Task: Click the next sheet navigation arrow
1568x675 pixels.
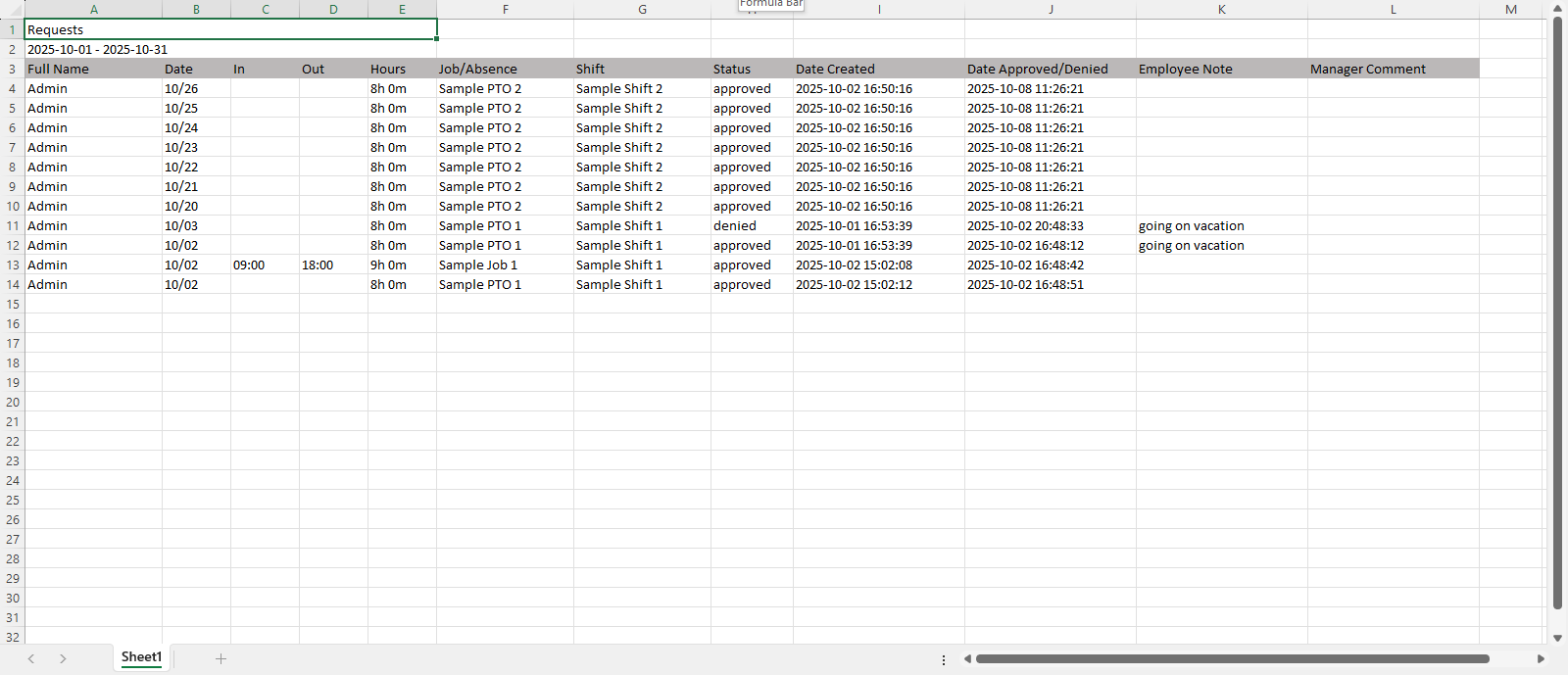Action: pyautogui.click(x=63, y=658)
